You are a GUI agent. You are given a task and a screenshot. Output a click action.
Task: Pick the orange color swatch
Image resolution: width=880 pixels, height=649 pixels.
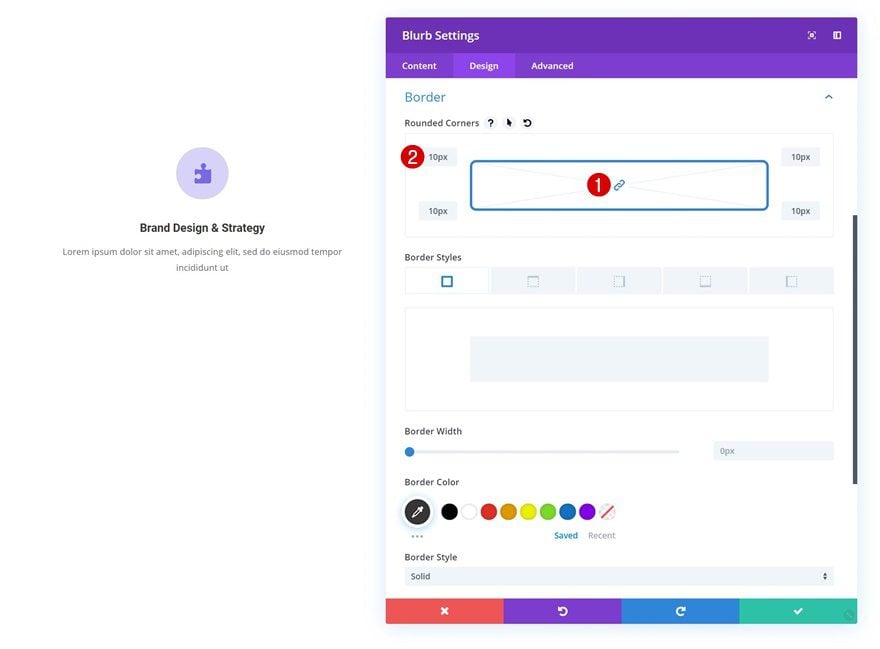point(508,511)
